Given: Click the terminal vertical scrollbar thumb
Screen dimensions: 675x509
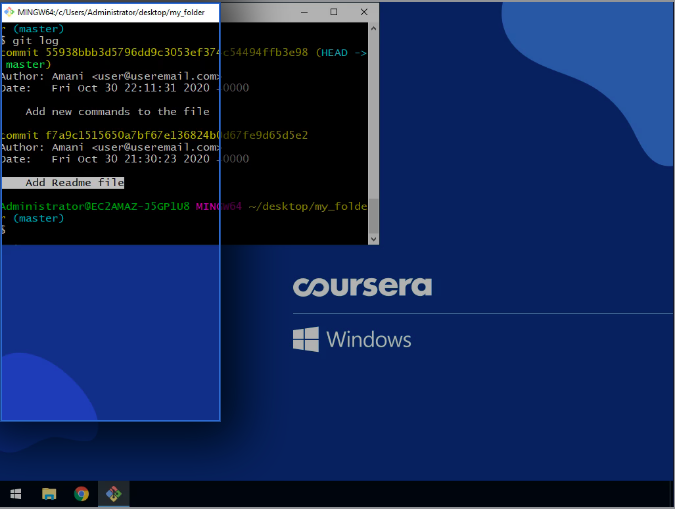Looking at the screenshot, I should [x=373, y=216].
